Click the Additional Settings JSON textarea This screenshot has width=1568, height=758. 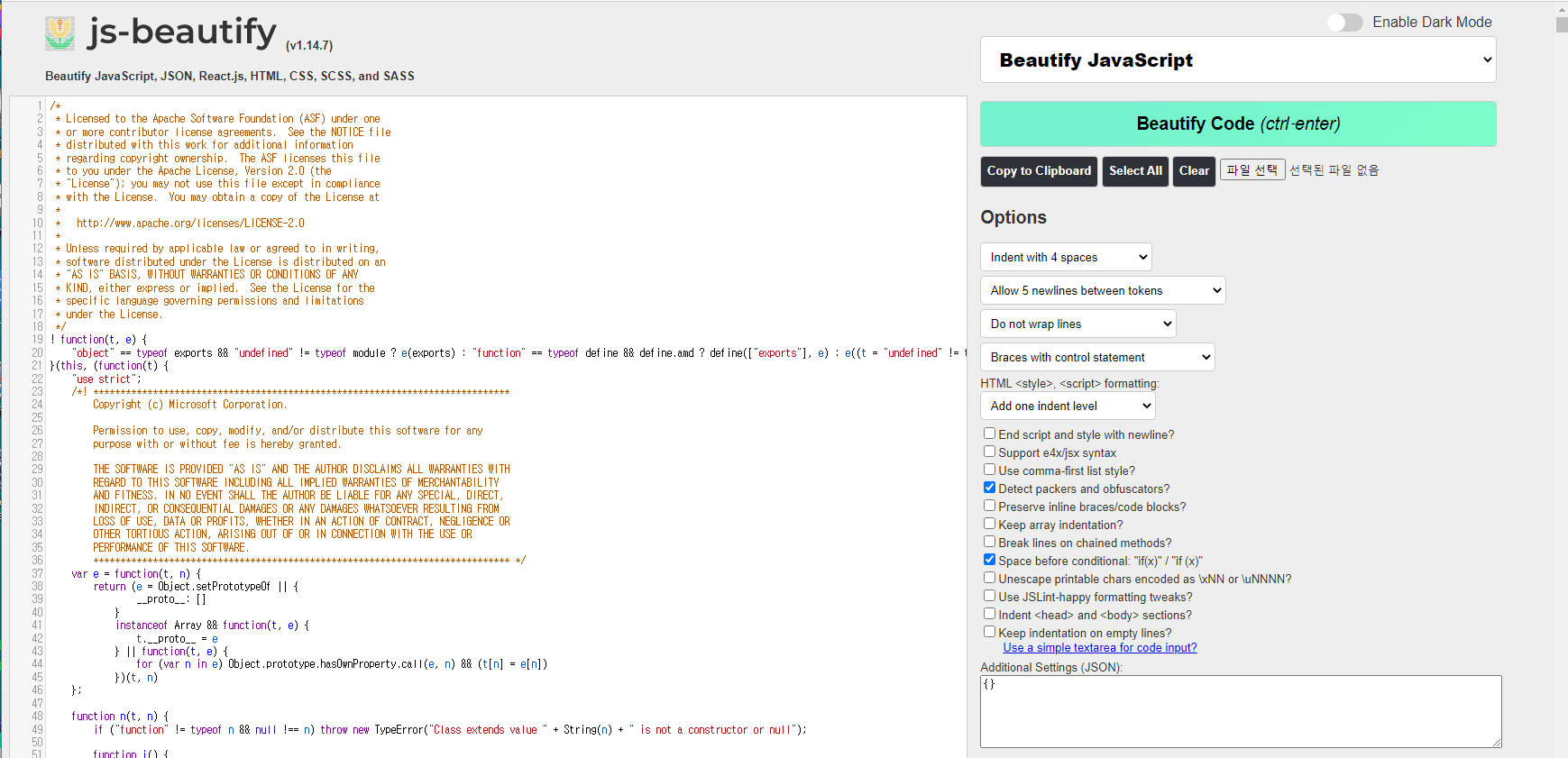pyautogui.click(x=1241, y=711)
